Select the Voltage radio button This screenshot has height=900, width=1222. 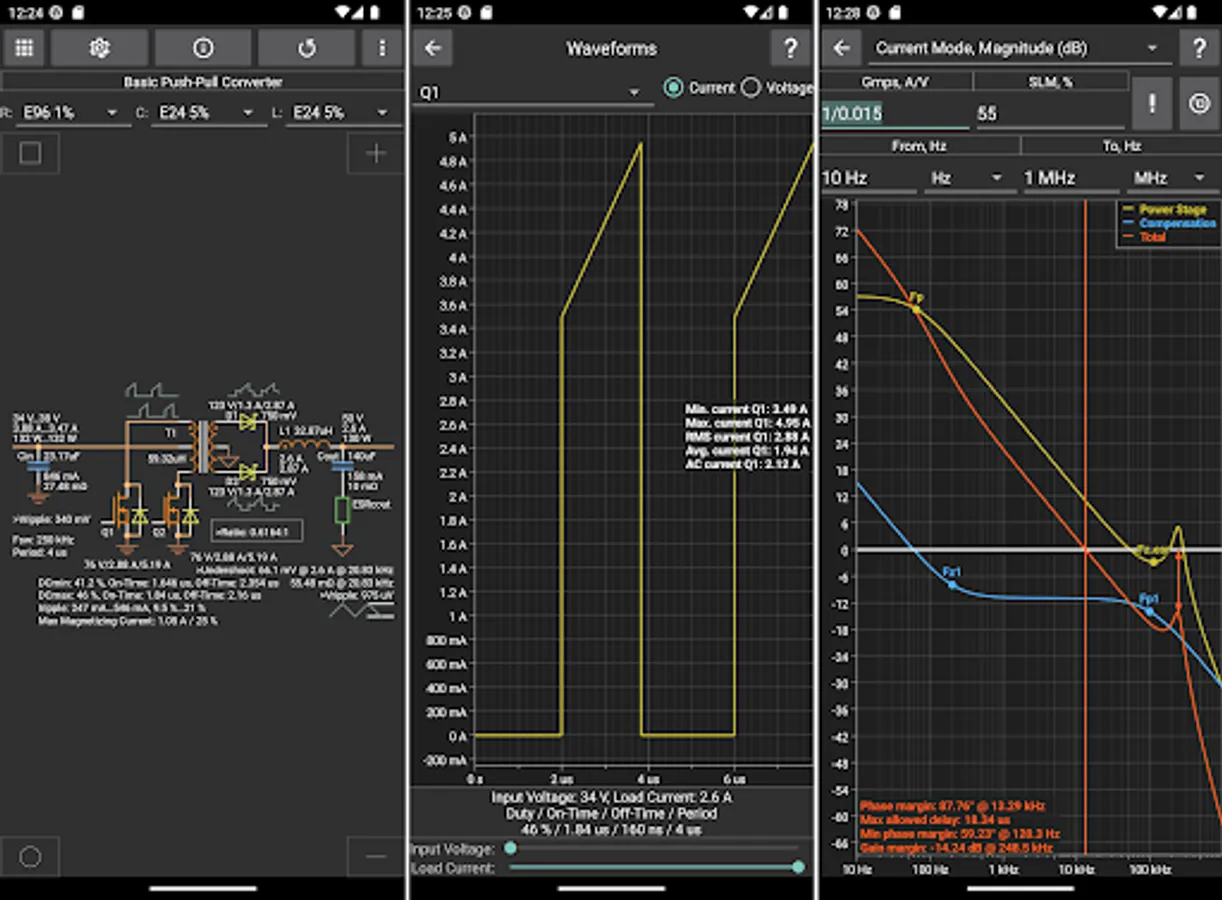(x=751, y=88)
